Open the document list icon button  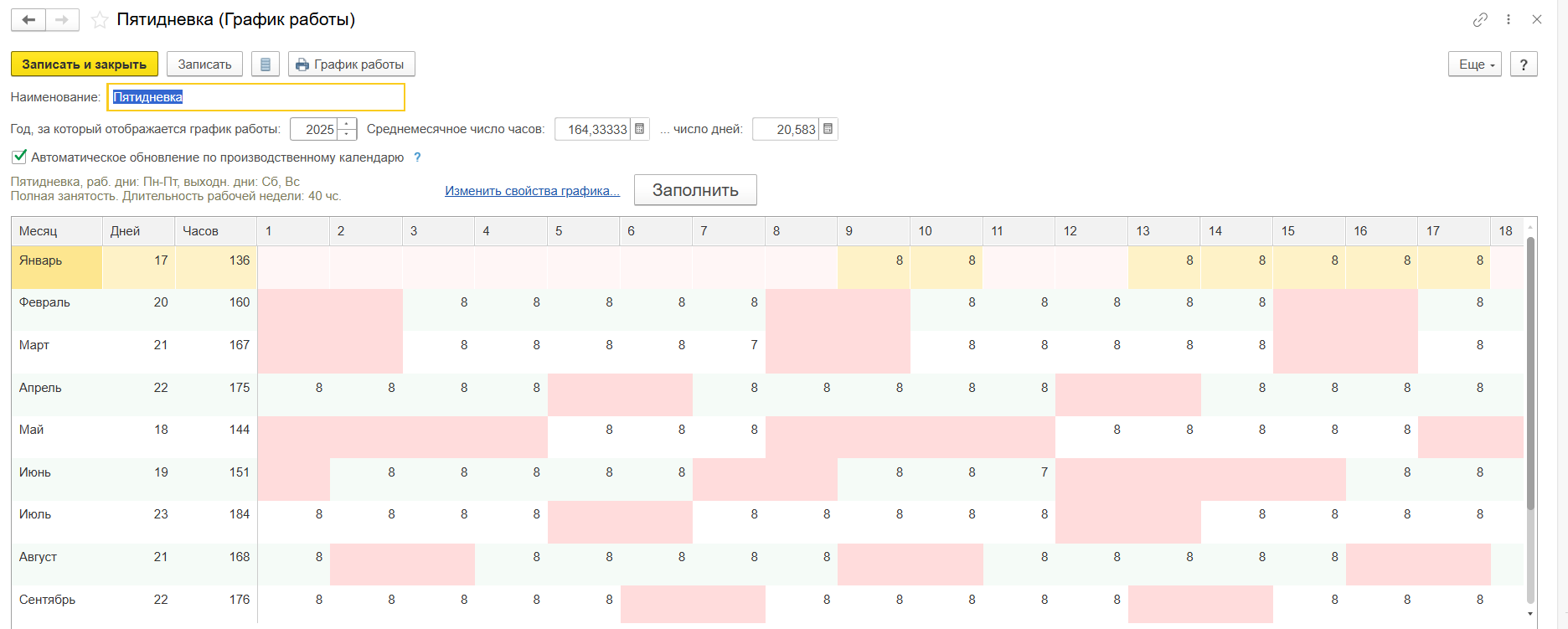tap(266, 64)
